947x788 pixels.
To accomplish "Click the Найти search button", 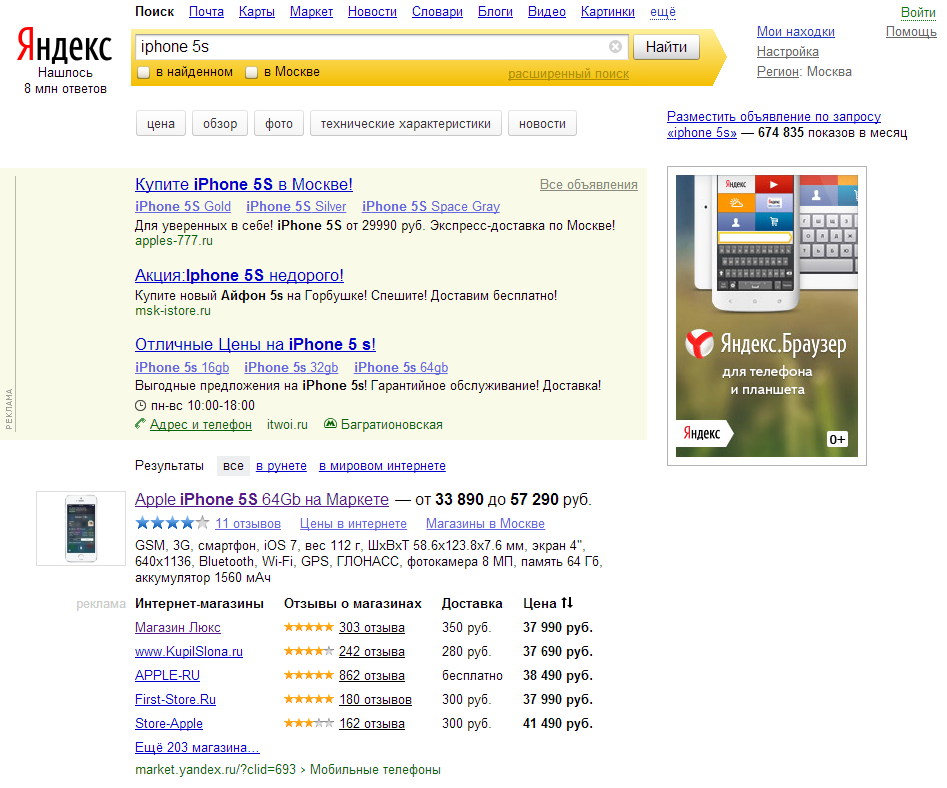I will coord(666,47).
